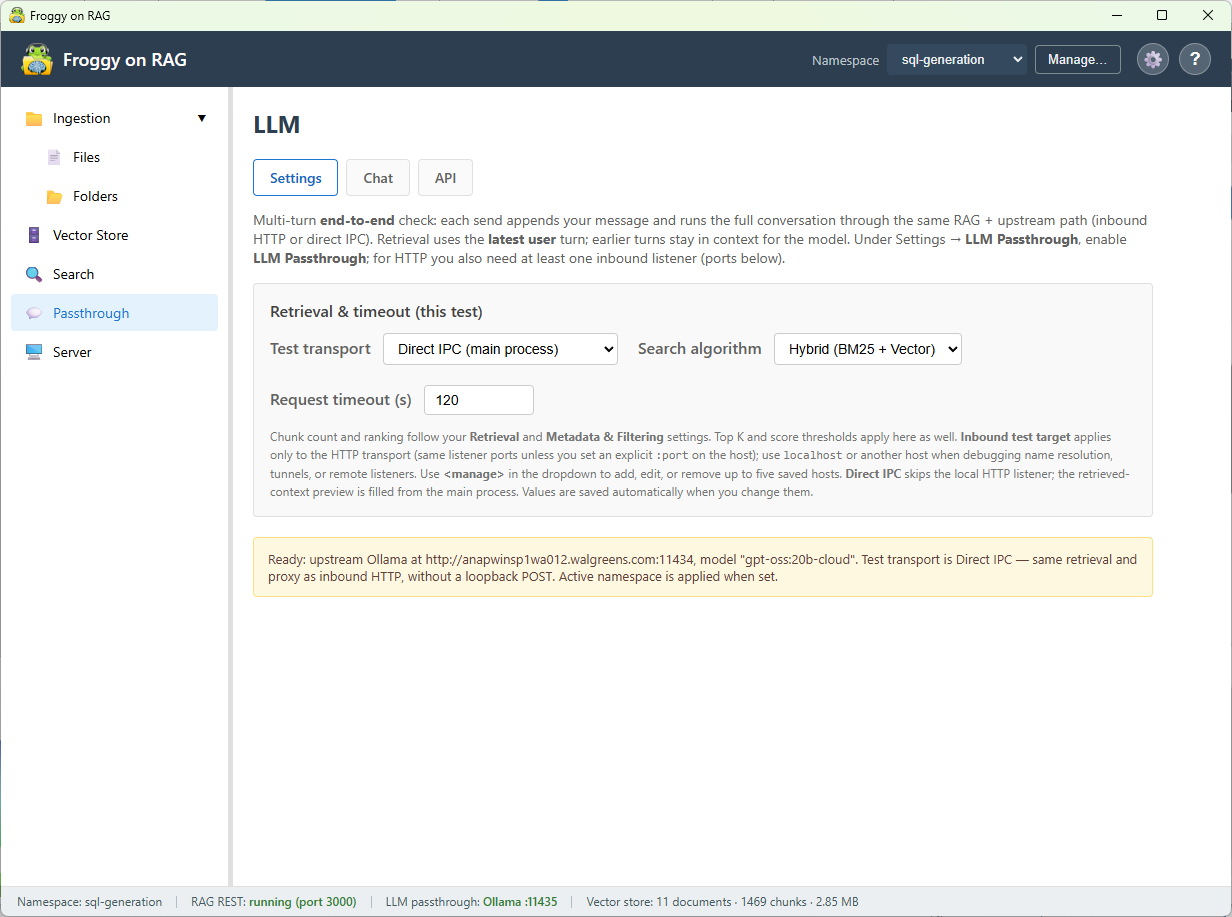Switch to the Settings tab
This screenshot has height=917, width=1232.
pos(295,177)
